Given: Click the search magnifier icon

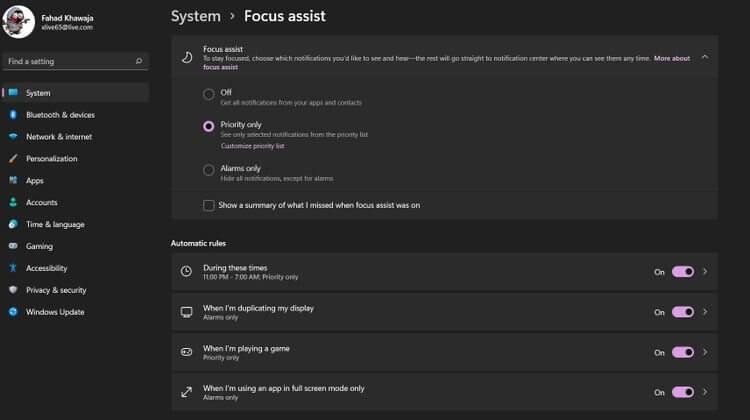Looking at the screenshot, I should point(139,61).
